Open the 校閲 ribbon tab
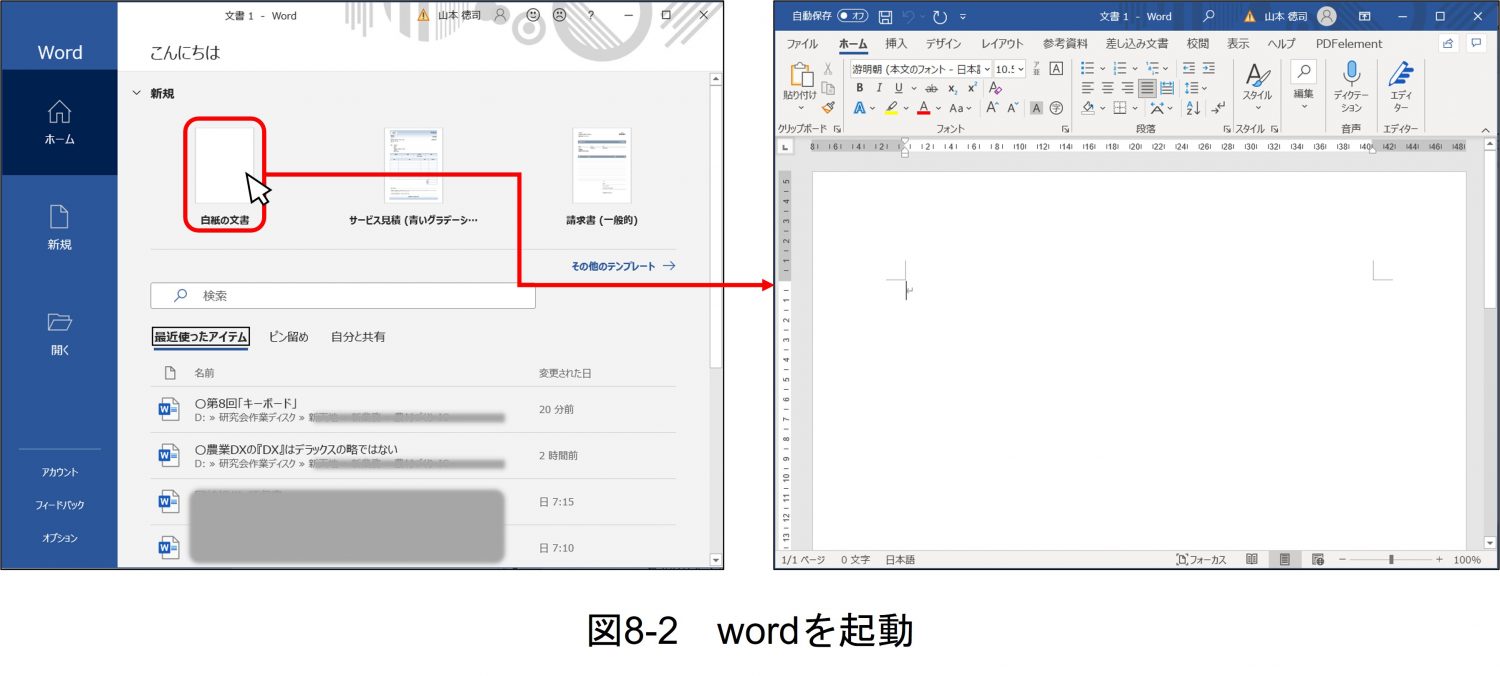The height and width of the screenshot is (676, 1500). coord(1198,44)
